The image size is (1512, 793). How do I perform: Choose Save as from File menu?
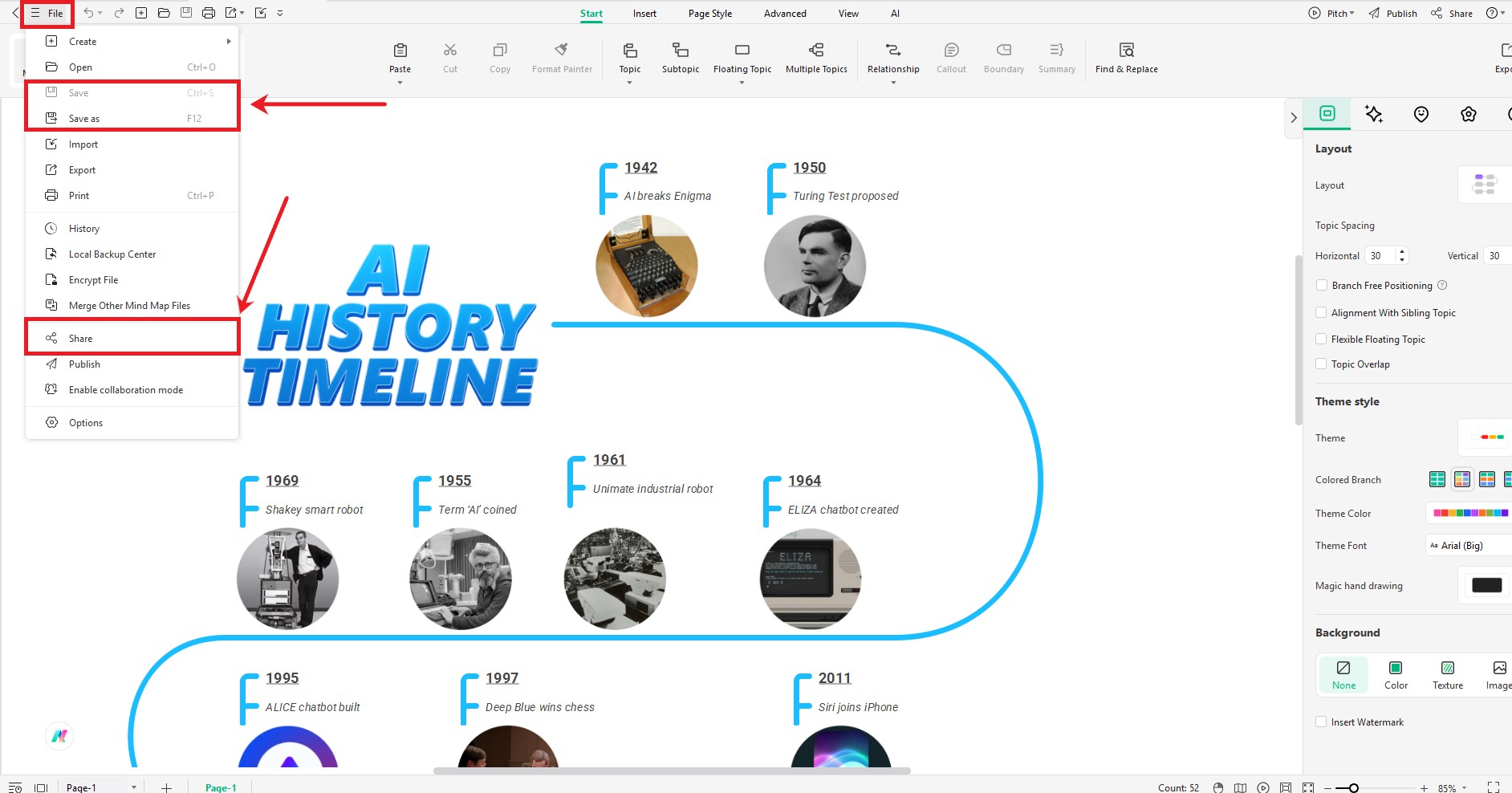(x=132, y=118)
